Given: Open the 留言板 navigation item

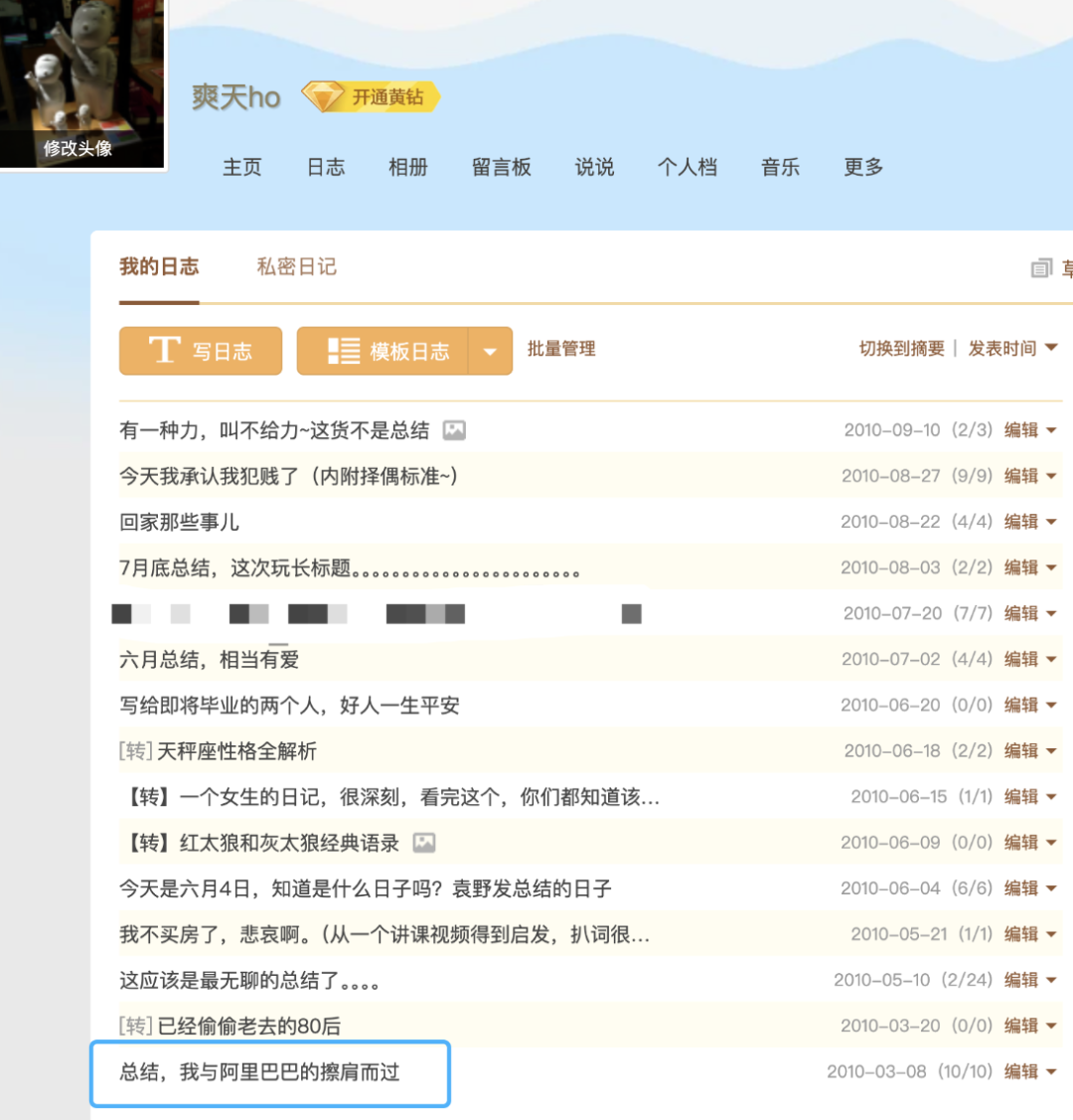Looking at the screenshot, I should tap(501, 167).
